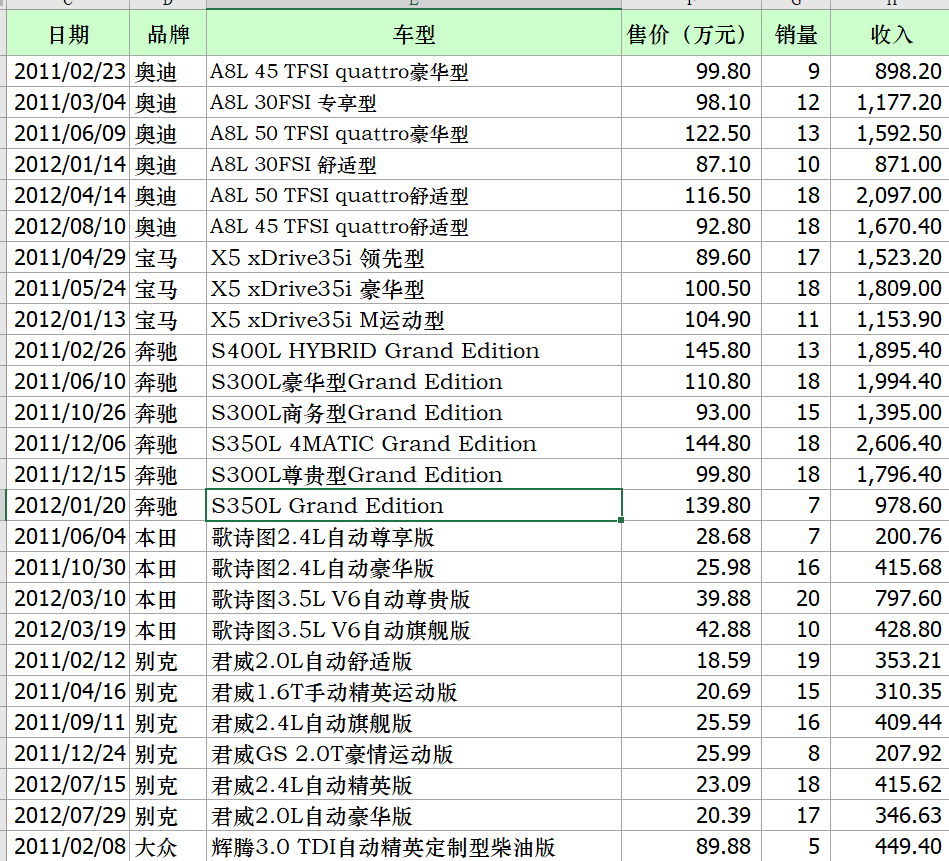
Task: Click cell A8L 30FSI 舒适型
Action: point(413,165)
